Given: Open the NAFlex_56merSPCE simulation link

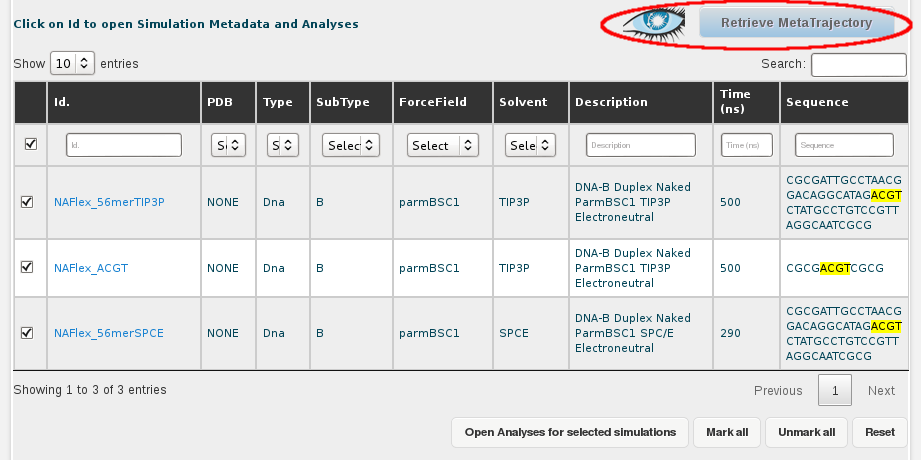Looking at the screenshot, I should point(109,333).
